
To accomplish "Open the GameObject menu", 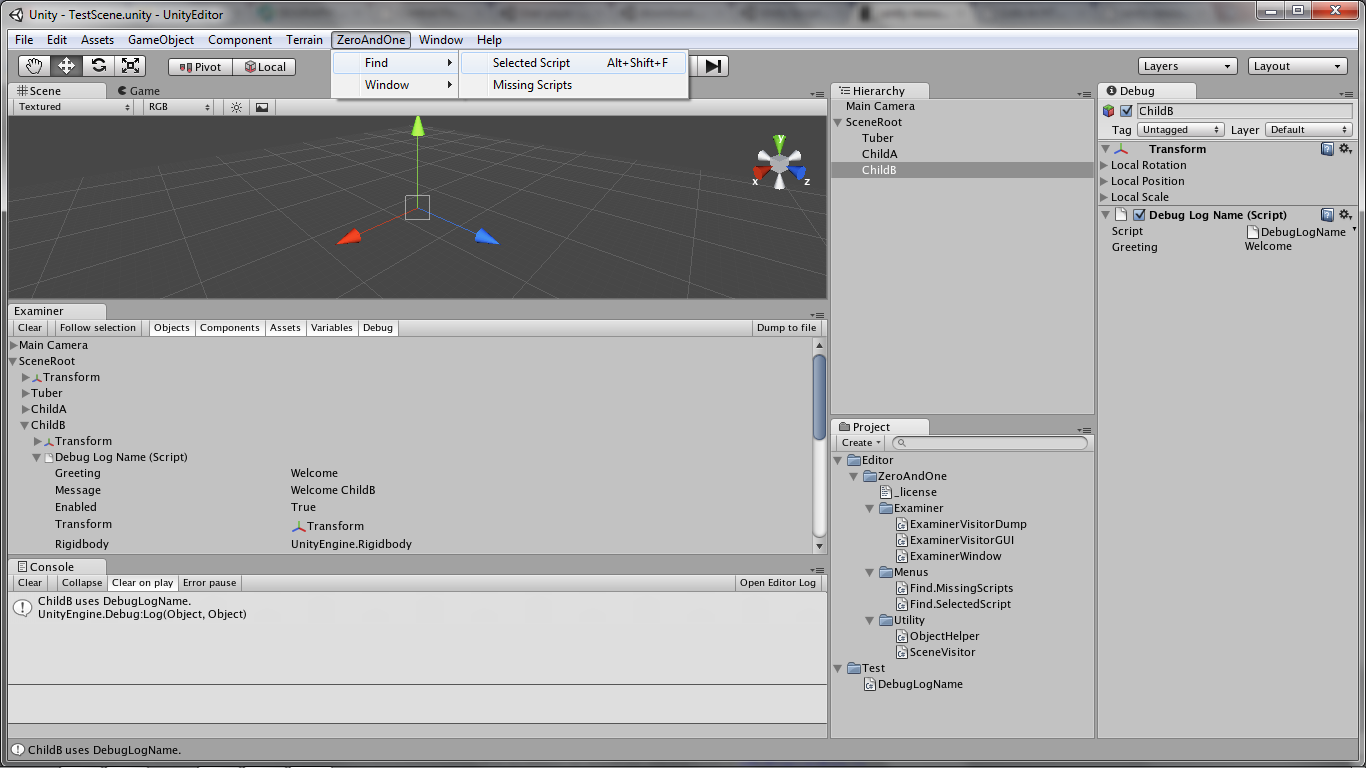I will [x=161, y=40].
